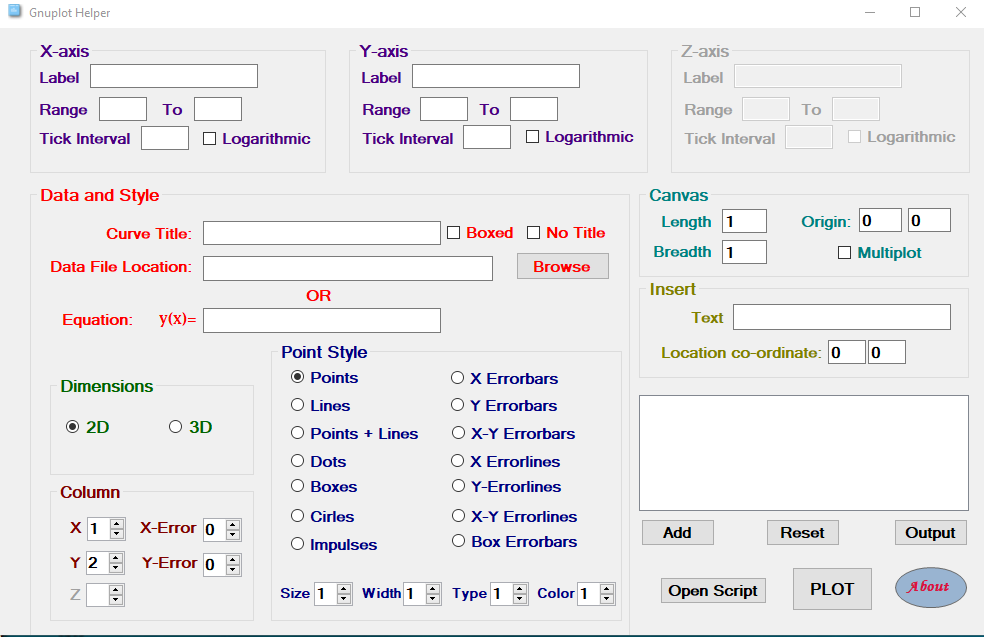Increase the line Width spinner
Viewport: 984px width, 637px height.
pos(433,589)
